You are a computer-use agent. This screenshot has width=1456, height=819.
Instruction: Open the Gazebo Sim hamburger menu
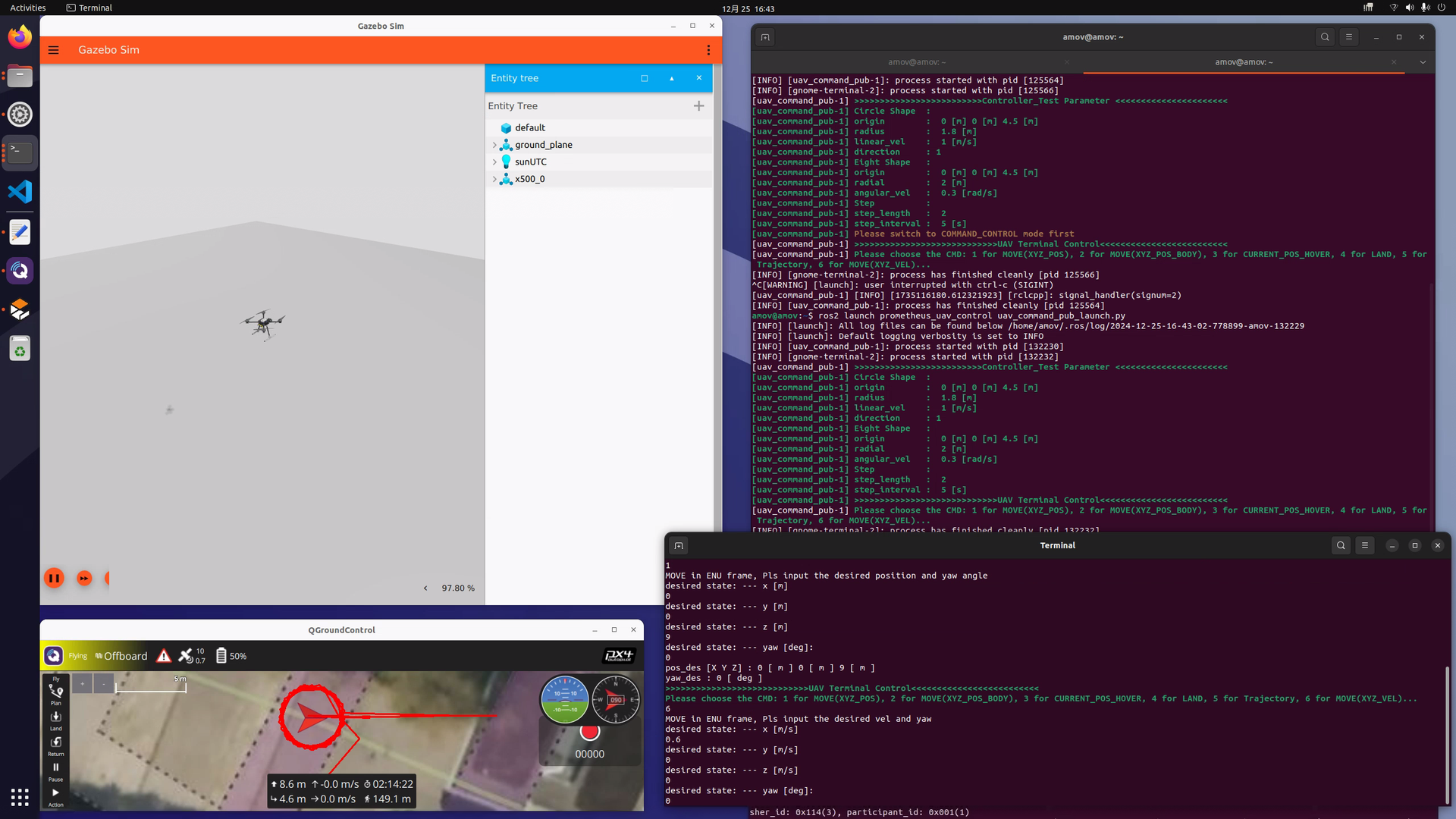coord(53,50)
